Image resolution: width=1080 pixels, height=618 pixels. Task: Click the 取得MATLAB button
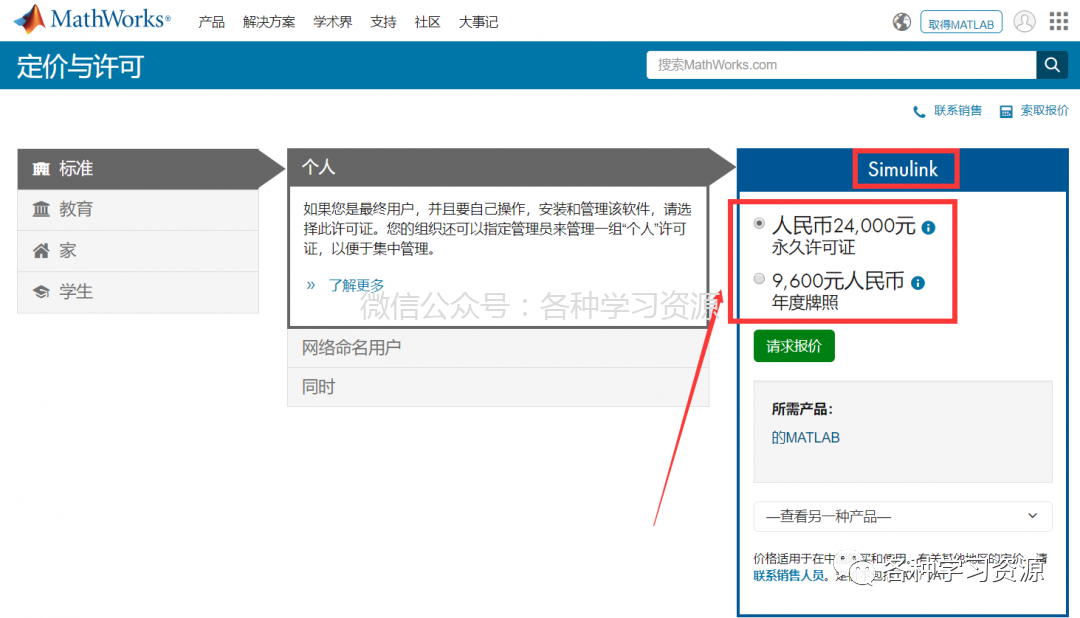961,23
